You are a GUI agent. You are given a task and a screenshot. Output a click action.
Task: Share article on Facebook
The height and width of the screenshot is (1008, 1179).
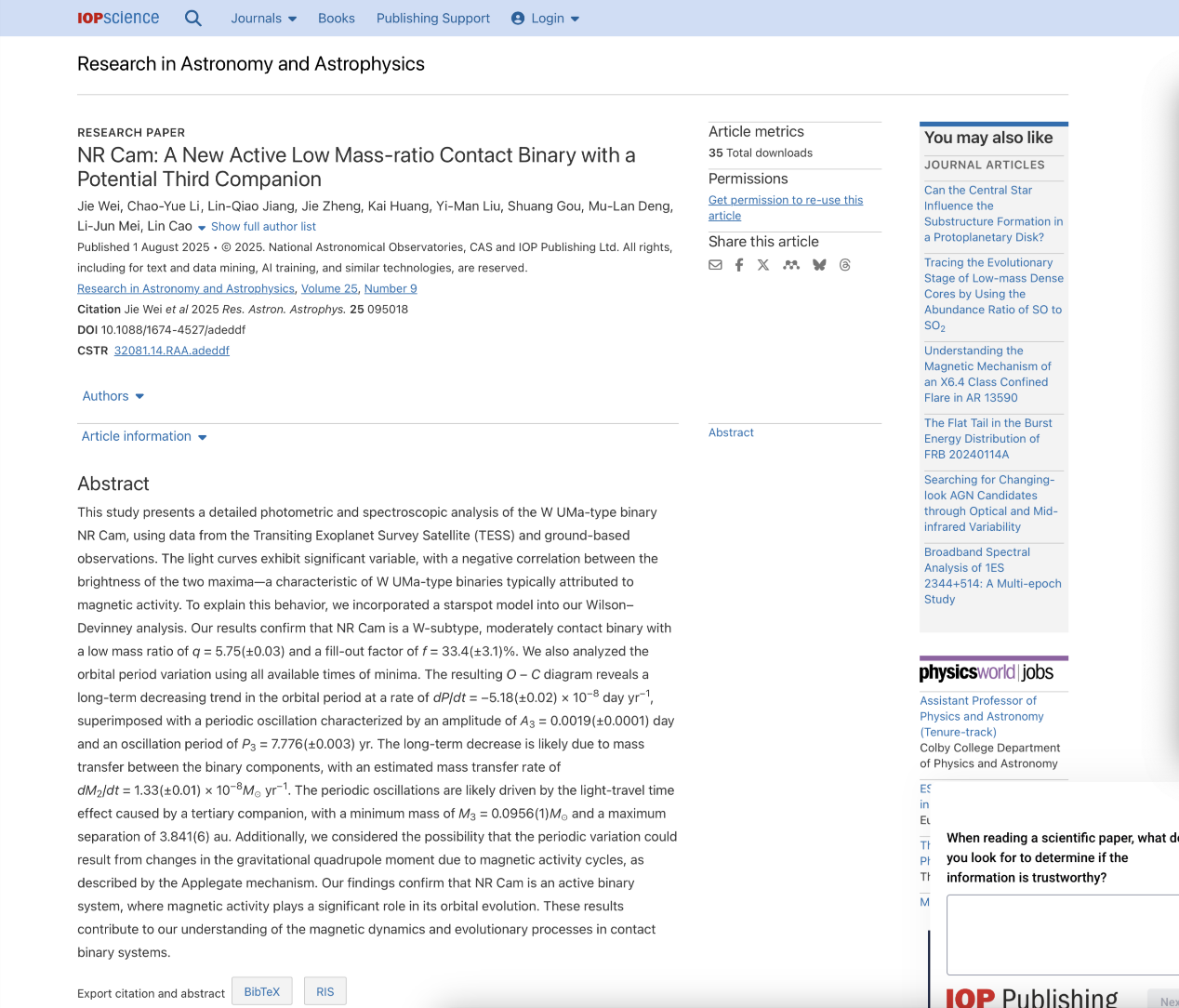click(739, 265)
